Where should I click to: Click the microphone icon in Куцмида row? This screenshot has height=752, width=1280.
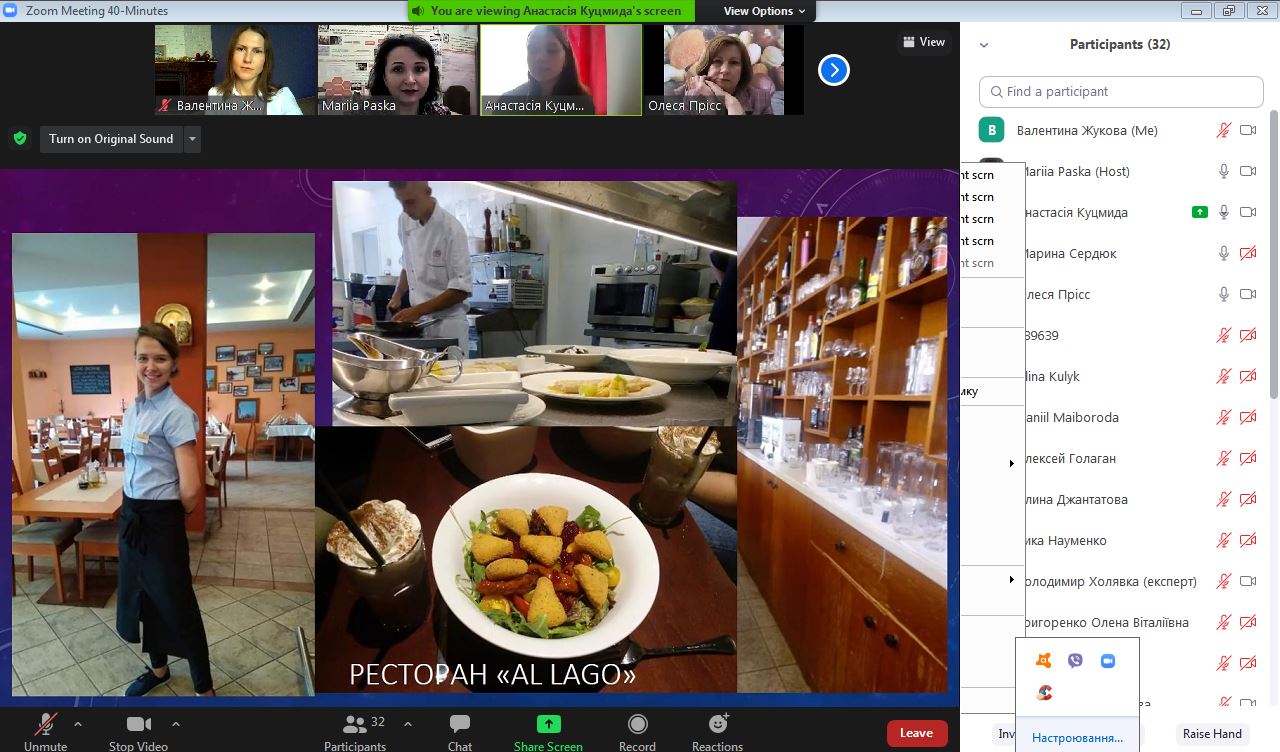pyautogui.click(x=1223, y=212)
